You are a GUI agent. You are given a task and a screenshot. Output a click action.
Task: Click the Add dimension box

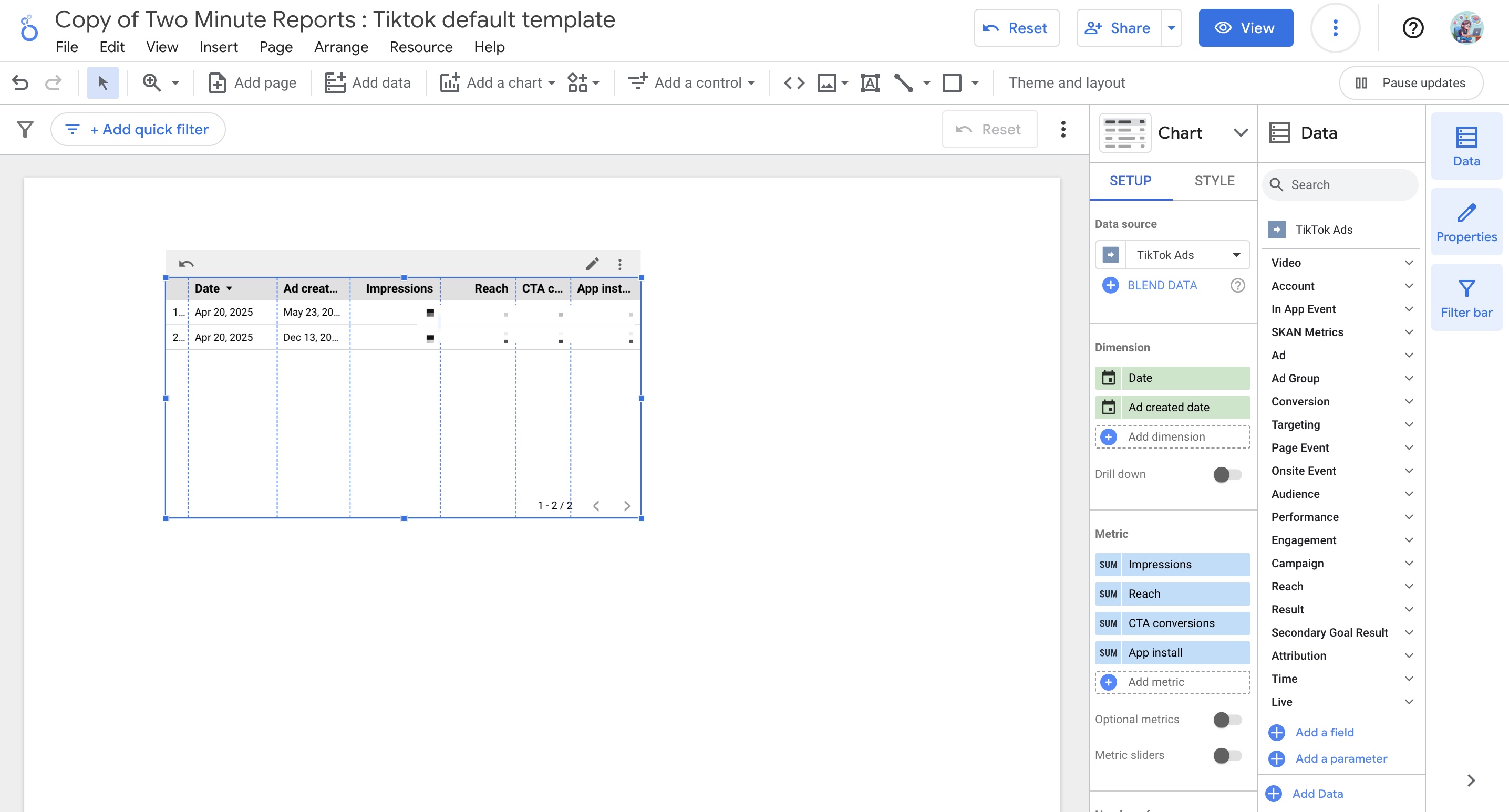[x=1173, y=437]
